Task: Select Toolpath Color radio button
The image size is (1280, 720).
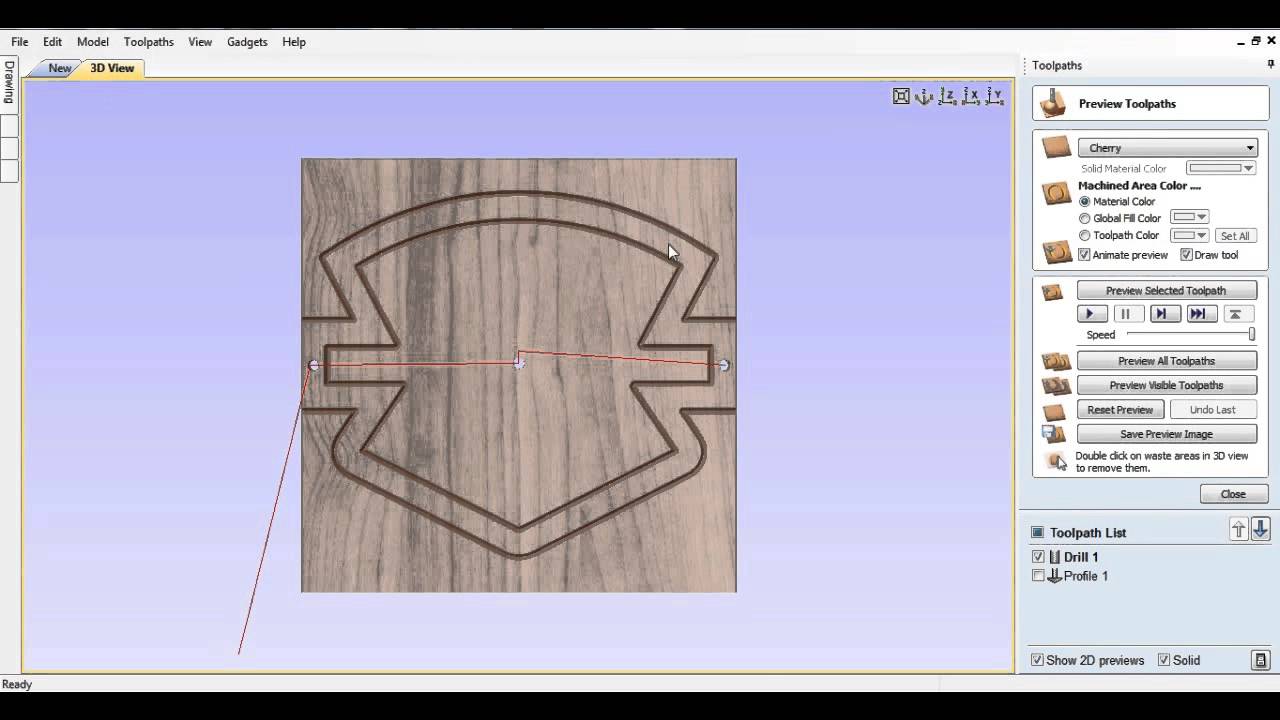Action: pyautogui.click(x=1085, y=236)
